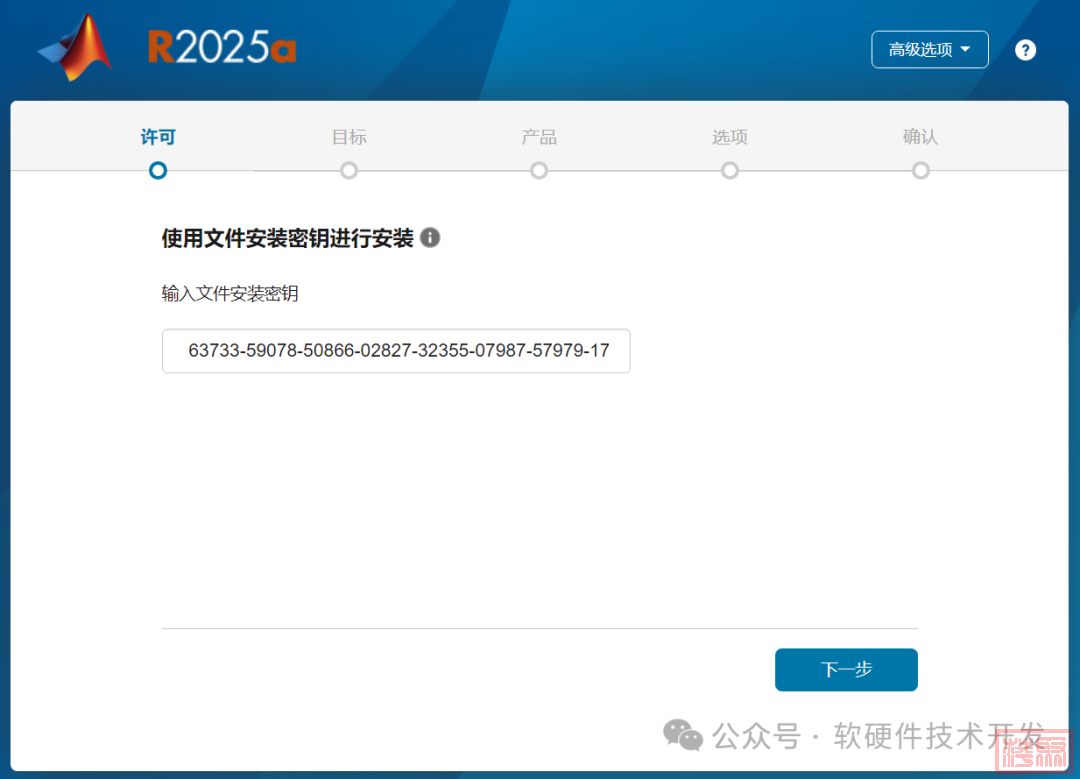Image resolution: width=1080 pixels, height=779 pixels.
Task: Click the WeChat icon in the watermark
Action: (x=684, y=736)
